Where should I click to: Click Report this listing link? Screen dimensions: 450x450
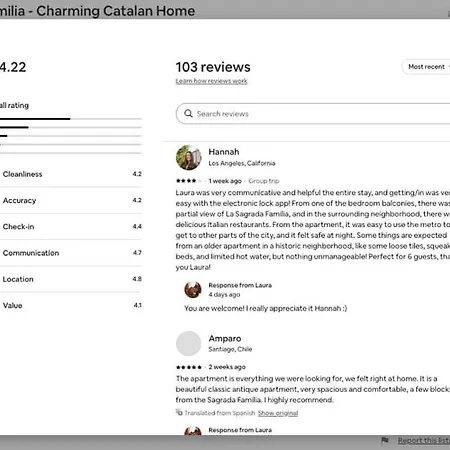pyautogui.click(x=424, y=440)
